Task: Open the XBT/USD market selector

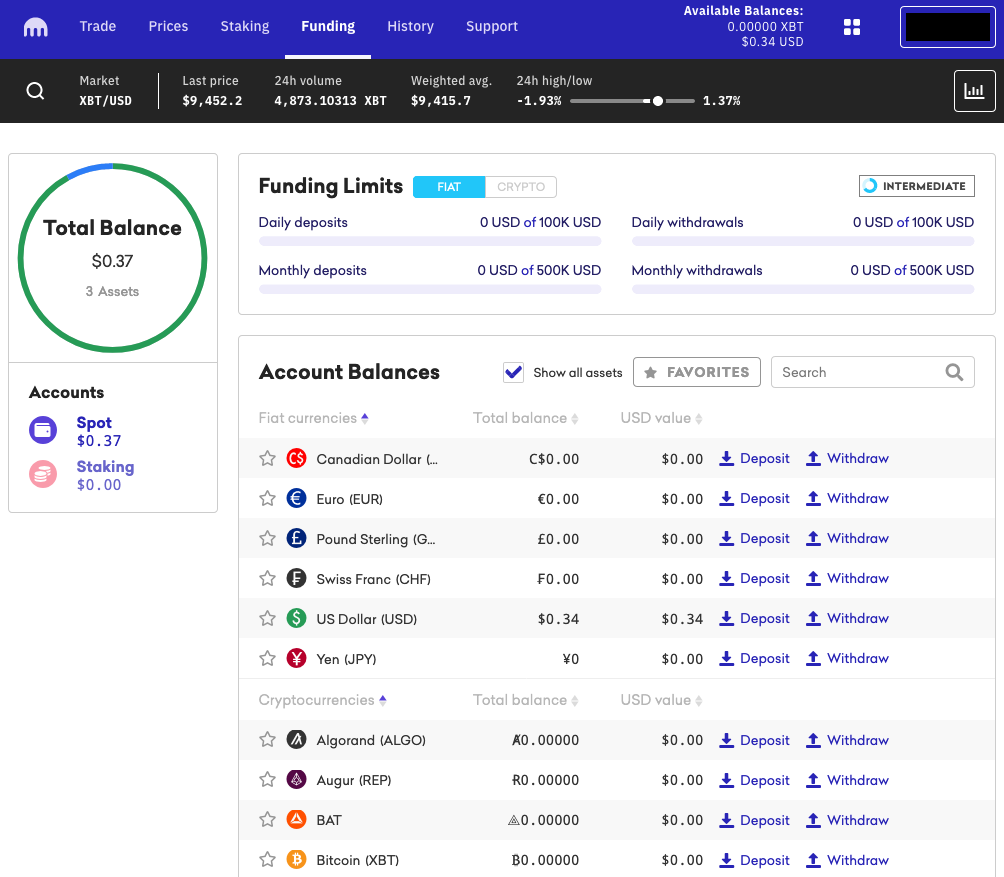Action: click(x=105, y=91)
